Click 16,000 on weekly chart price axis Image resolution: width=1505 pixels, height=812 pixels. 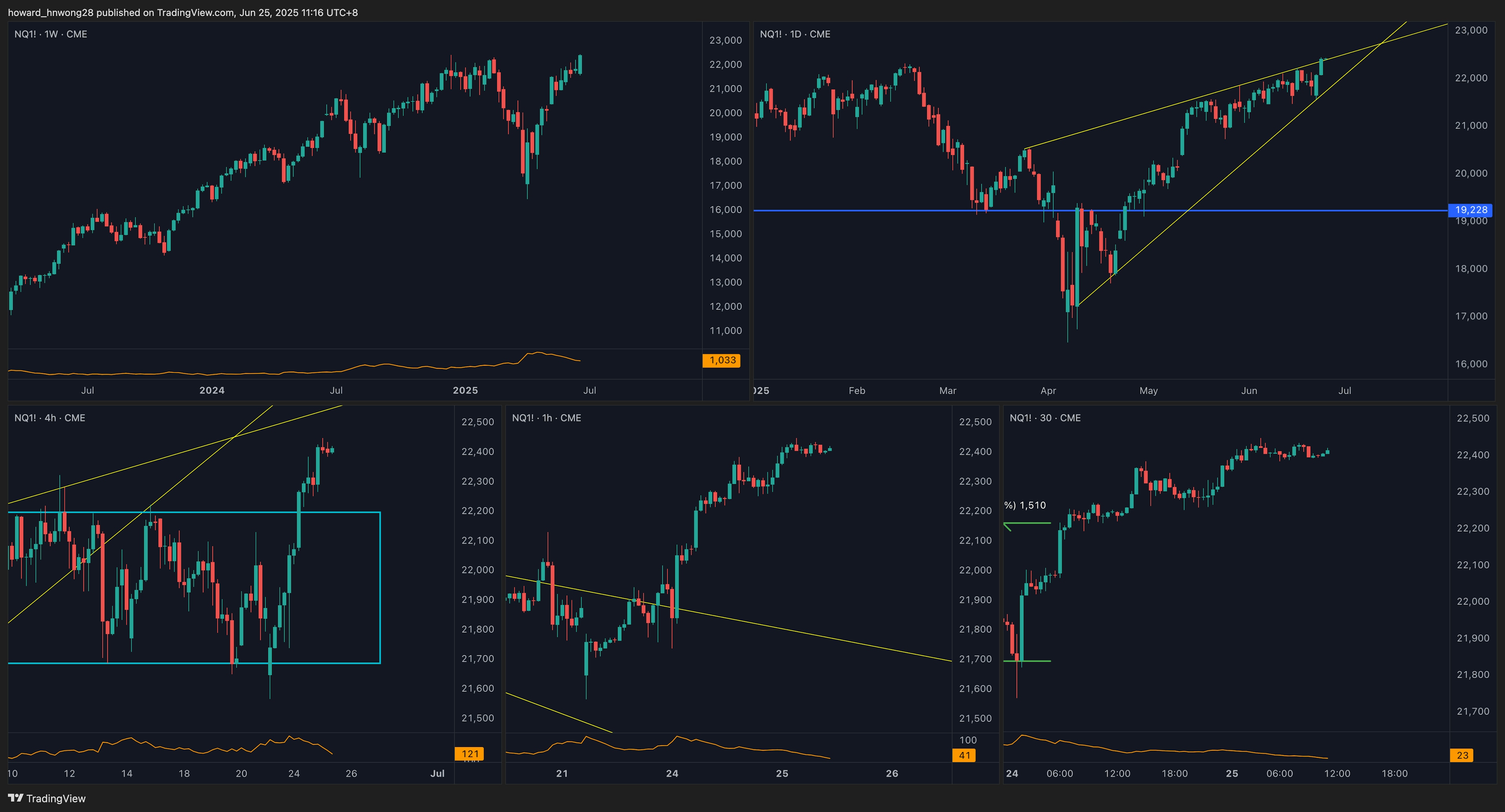(725, 210)
